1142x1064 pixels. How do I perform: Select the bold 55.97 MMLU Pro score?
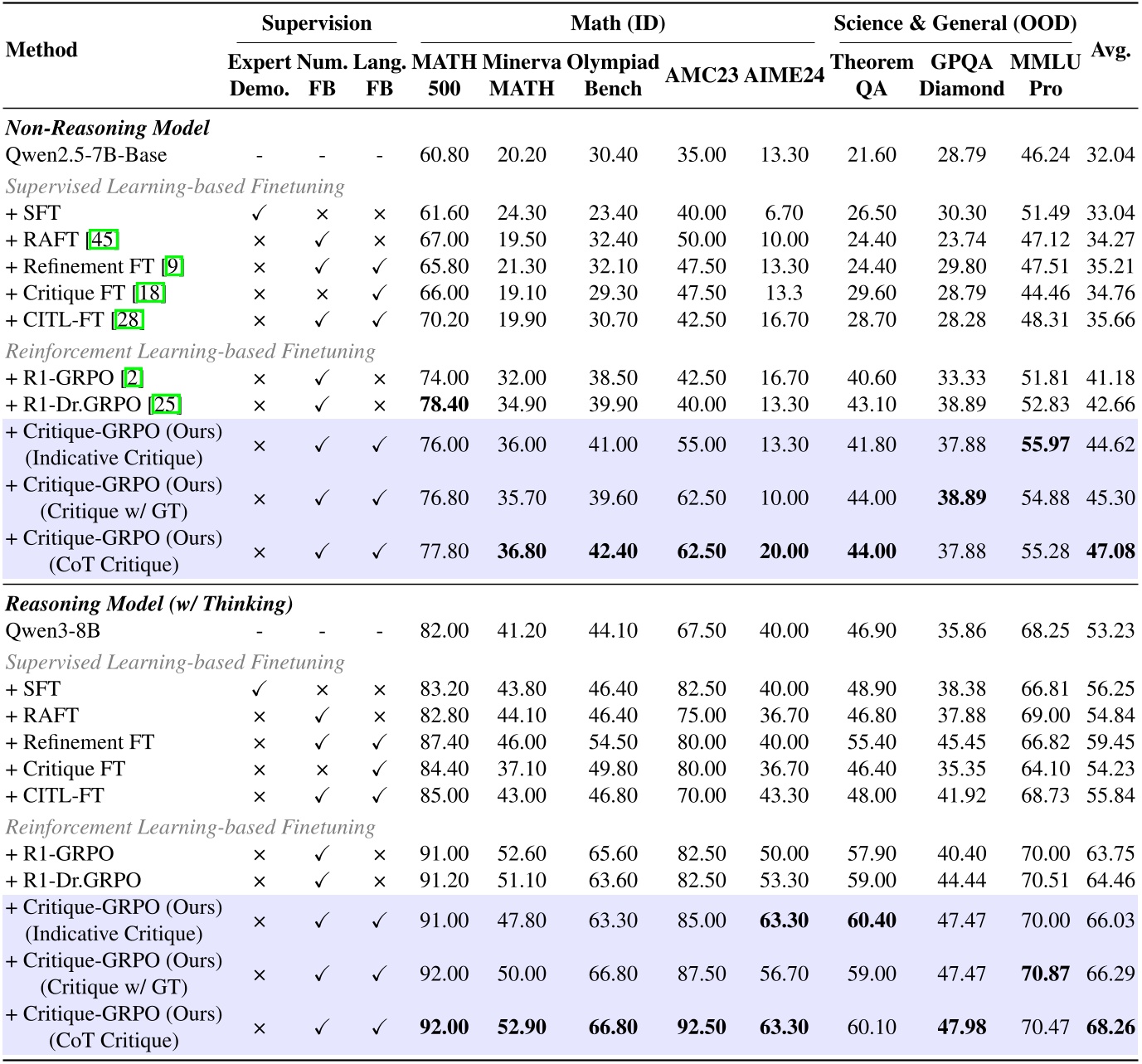coord(1045,445)
